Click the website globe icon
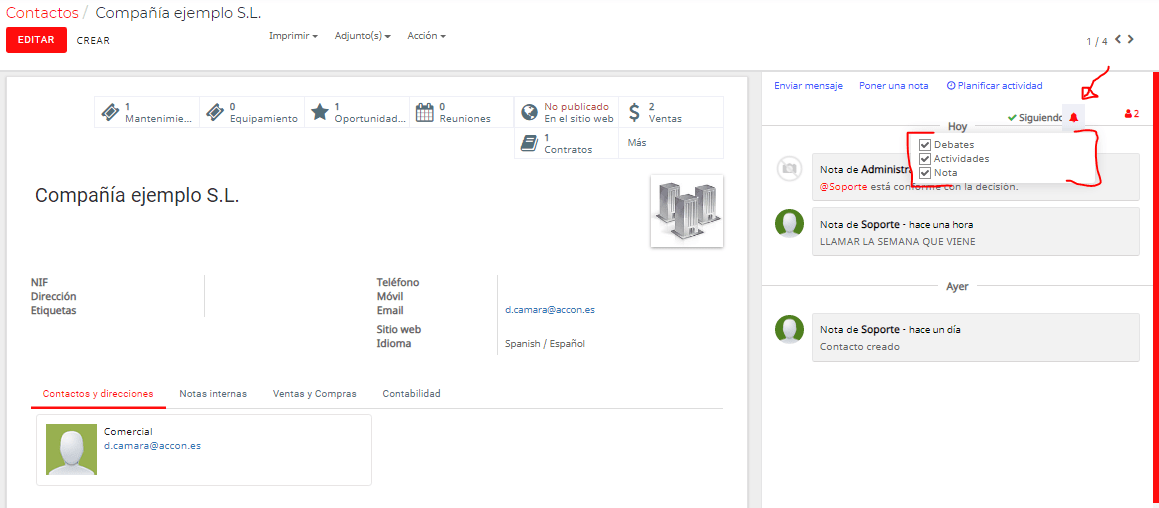Image resolution: width=1159 pixels, height=508 pixels. pos(528,112)
